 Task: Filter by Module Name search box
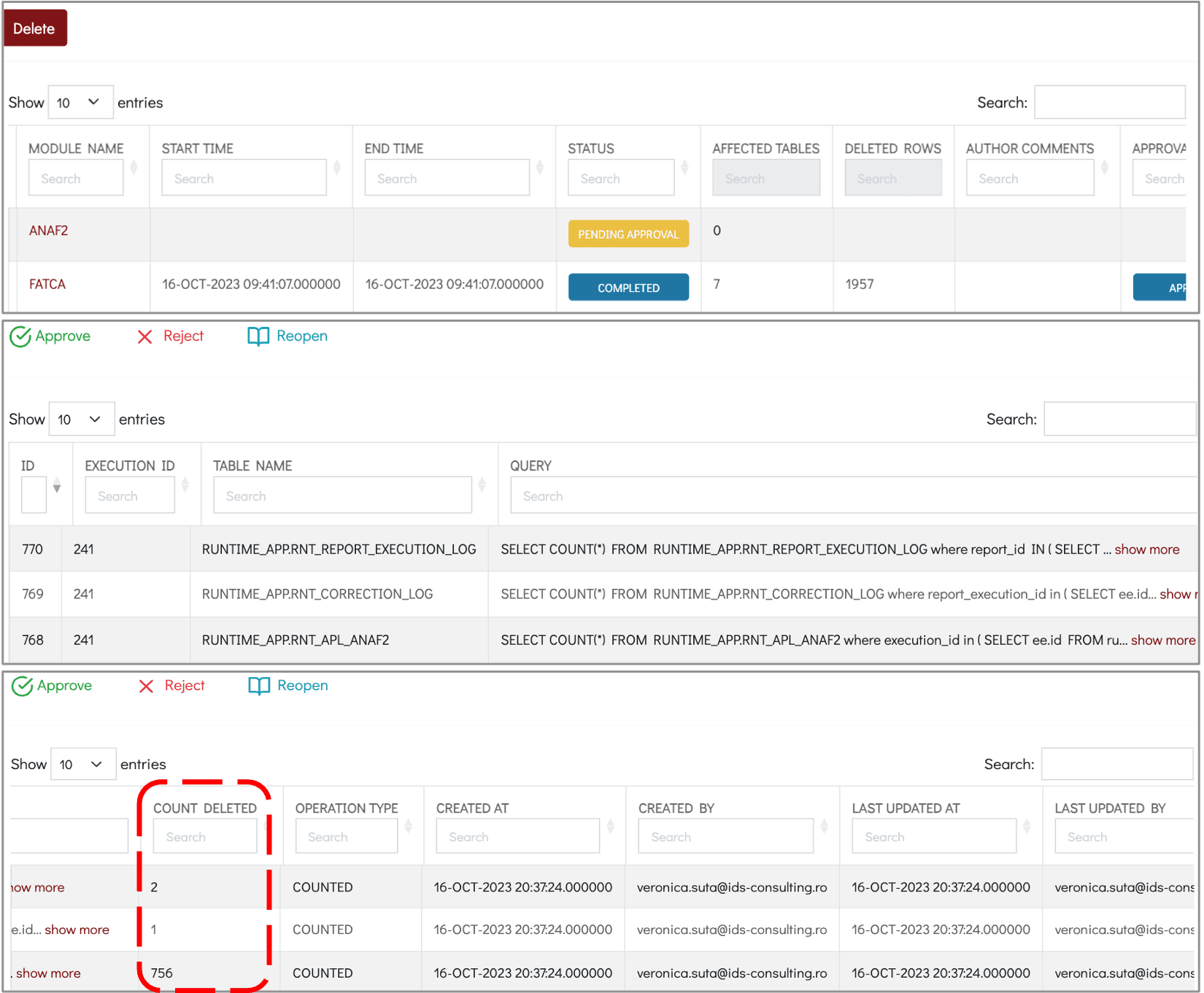click(76, 178)
